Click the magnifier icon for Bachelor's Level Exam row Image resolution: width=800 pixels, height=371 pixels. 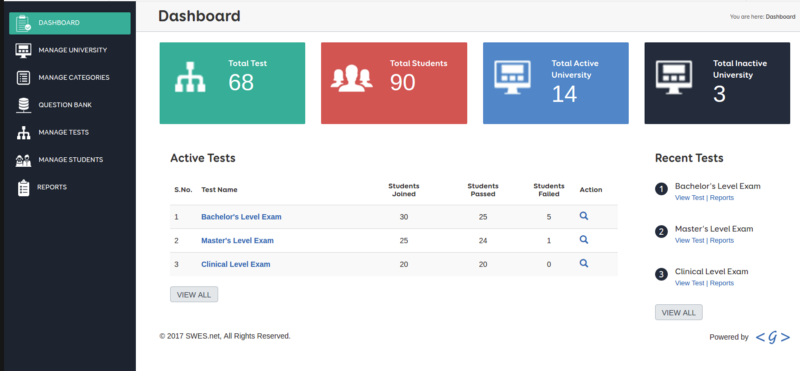pos(584,216)
